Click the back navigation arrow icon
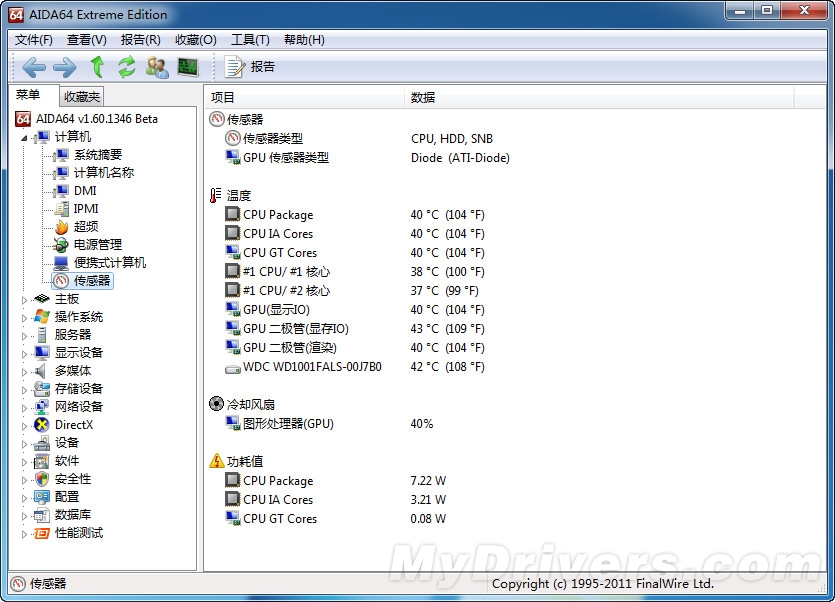Viewport: 835px width, 602px height. pyautogui.click(x=34, y=67)
